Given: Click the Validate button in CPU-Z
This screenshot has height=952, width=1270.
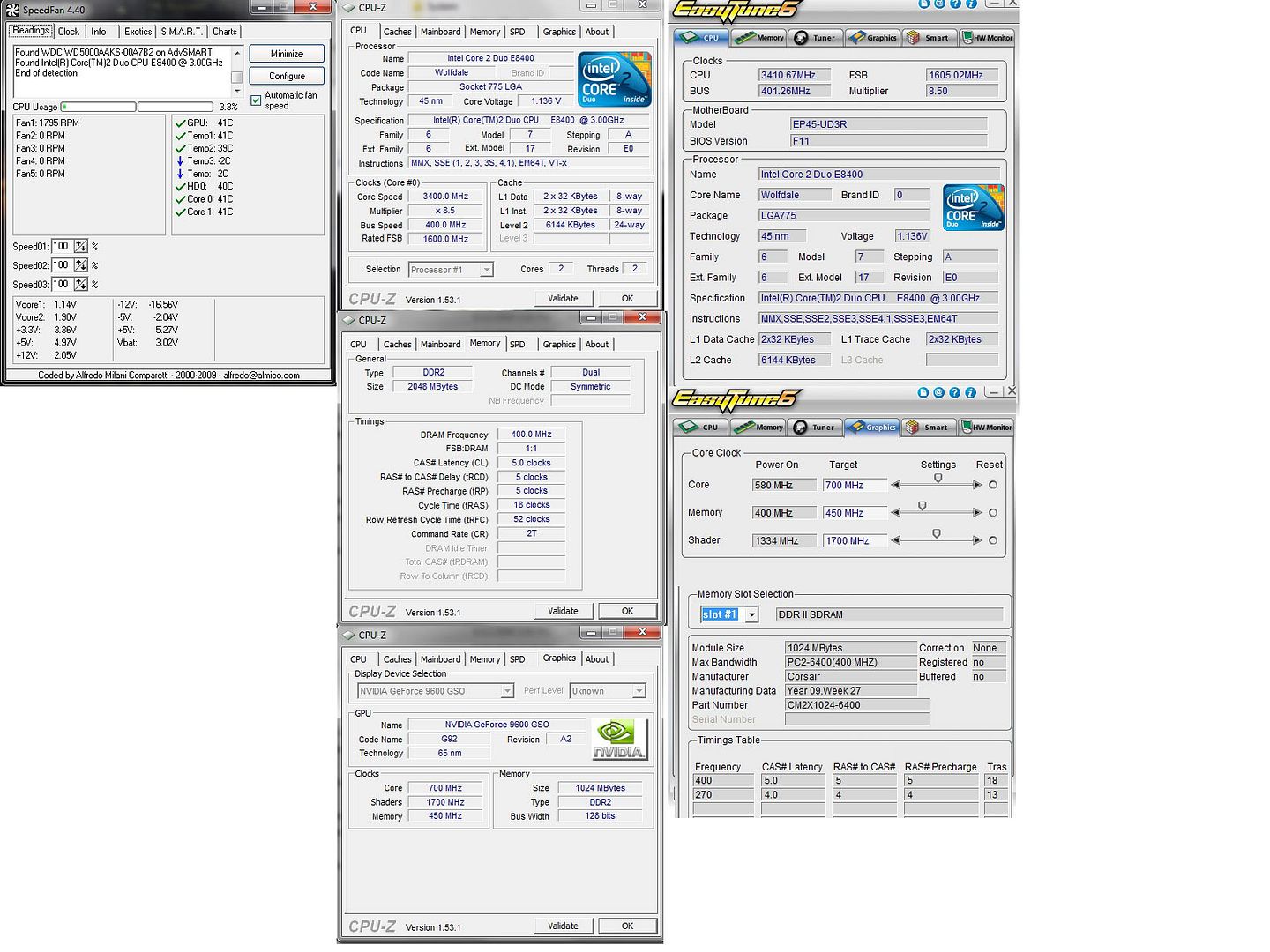Looking at the screenshot, I should [x=564, y=297].
